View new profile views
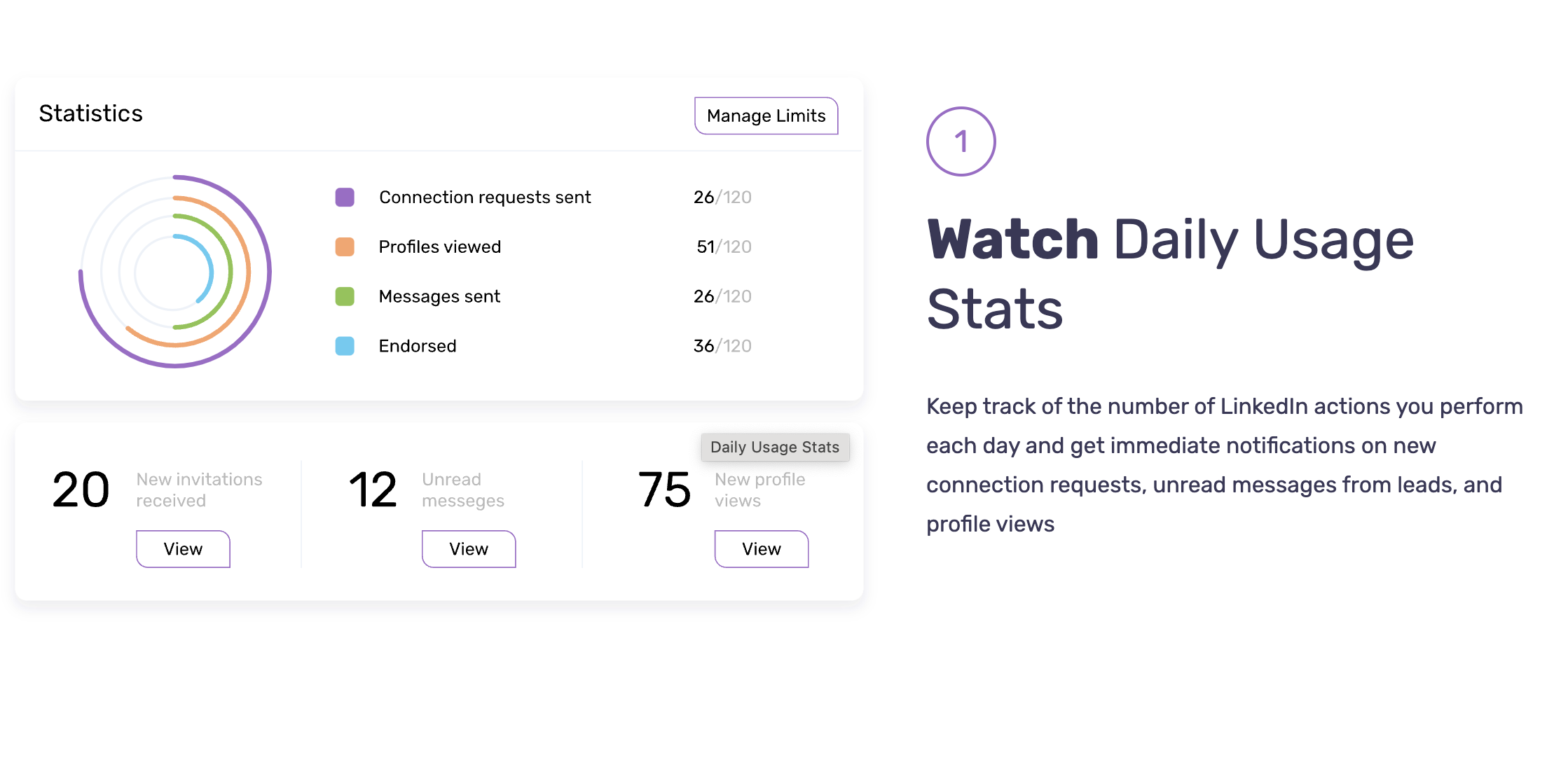The width and height of the screenshot is (1568, 762). pos(761,549)
